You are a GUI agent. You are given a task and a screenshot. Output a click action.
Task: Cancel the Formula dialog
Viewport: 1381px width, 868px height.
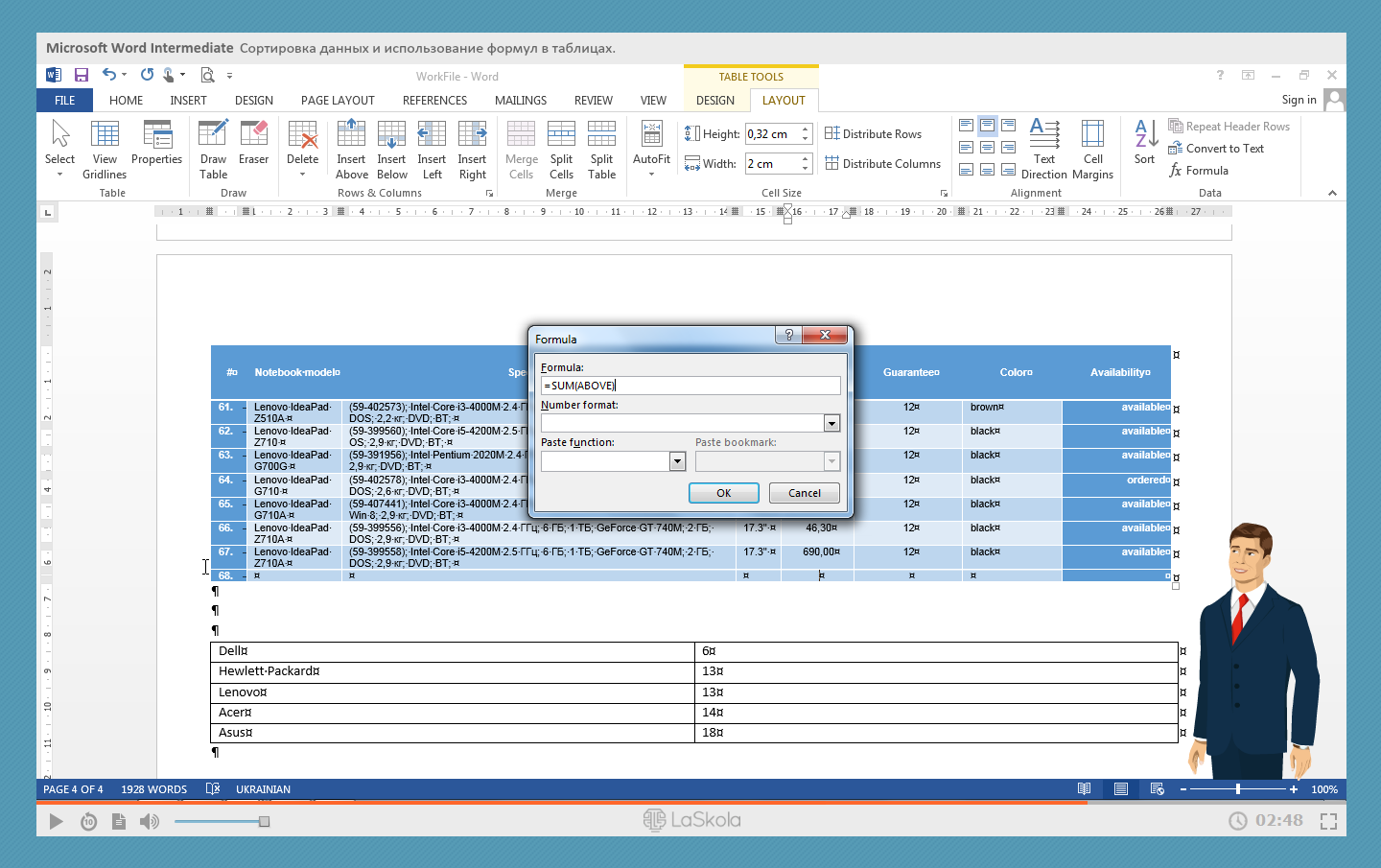click(x=804, y=493)
